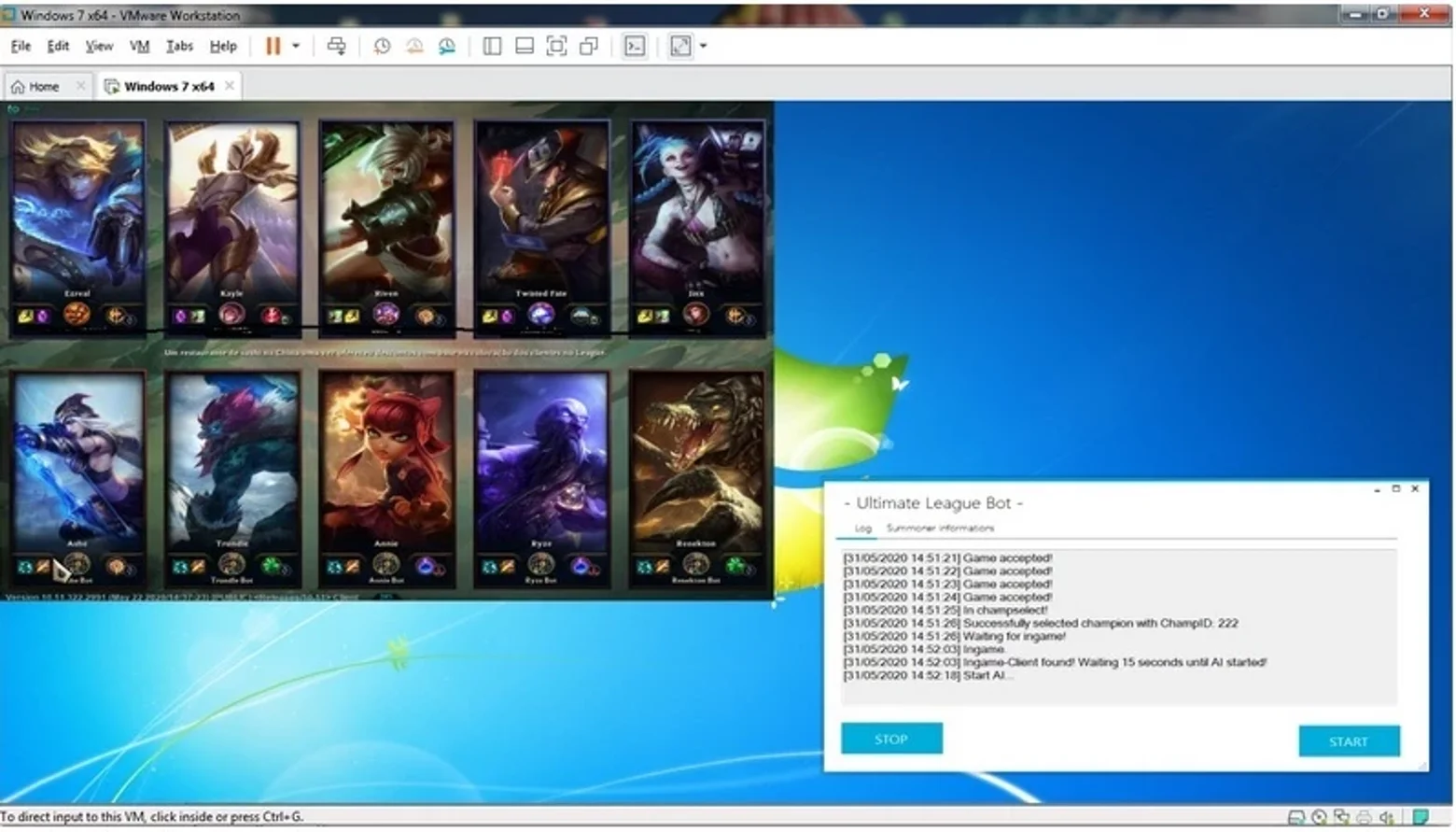Expand the stretch display options dropdown arrow
The image size is (1456, 832).
[x=704, y=46]
